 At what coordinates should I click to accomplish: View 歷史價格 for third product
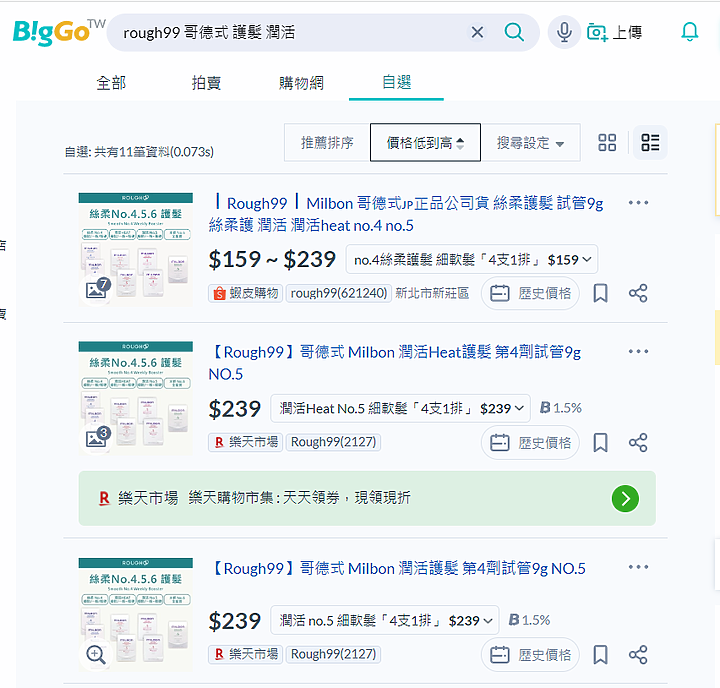pyautogui.click(x=530, y=654)
